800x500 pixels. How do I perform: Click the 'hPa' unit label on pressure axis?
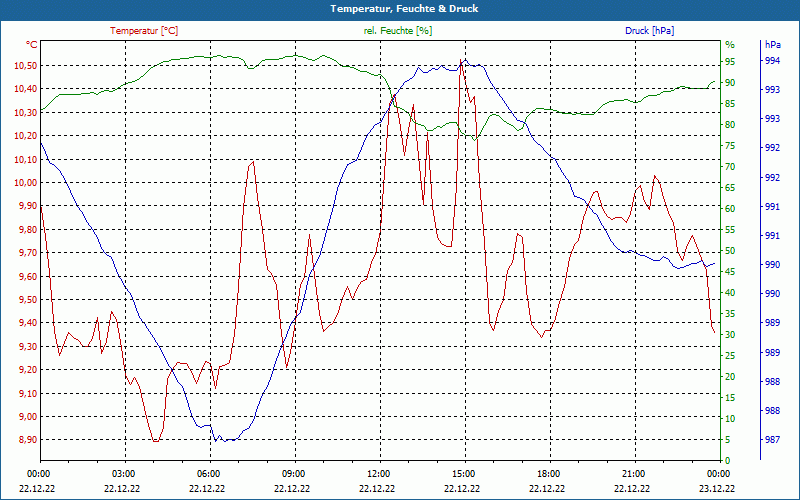tap(773, 45)
